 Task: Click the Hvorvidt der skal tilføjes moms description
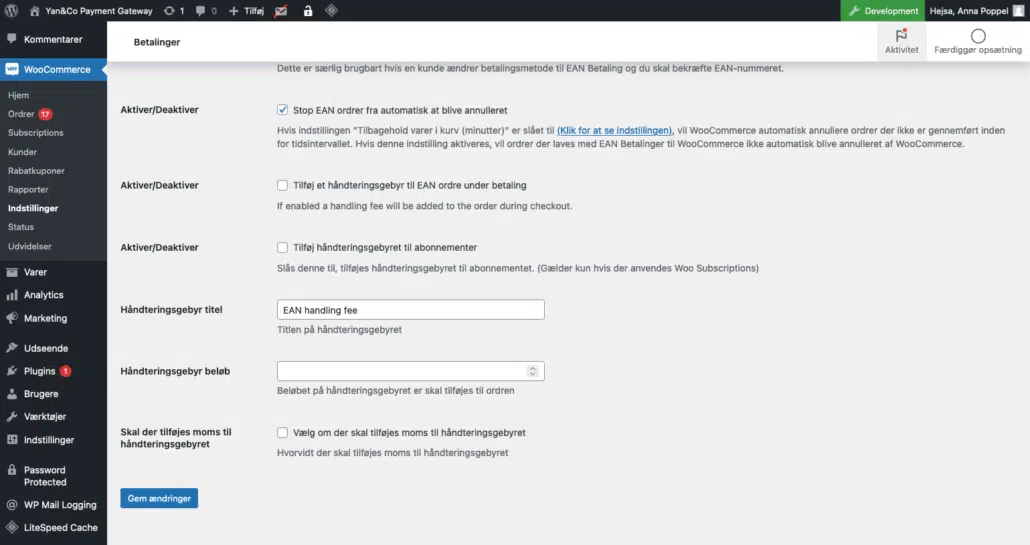pyautogui.click(x=393, y=452)
